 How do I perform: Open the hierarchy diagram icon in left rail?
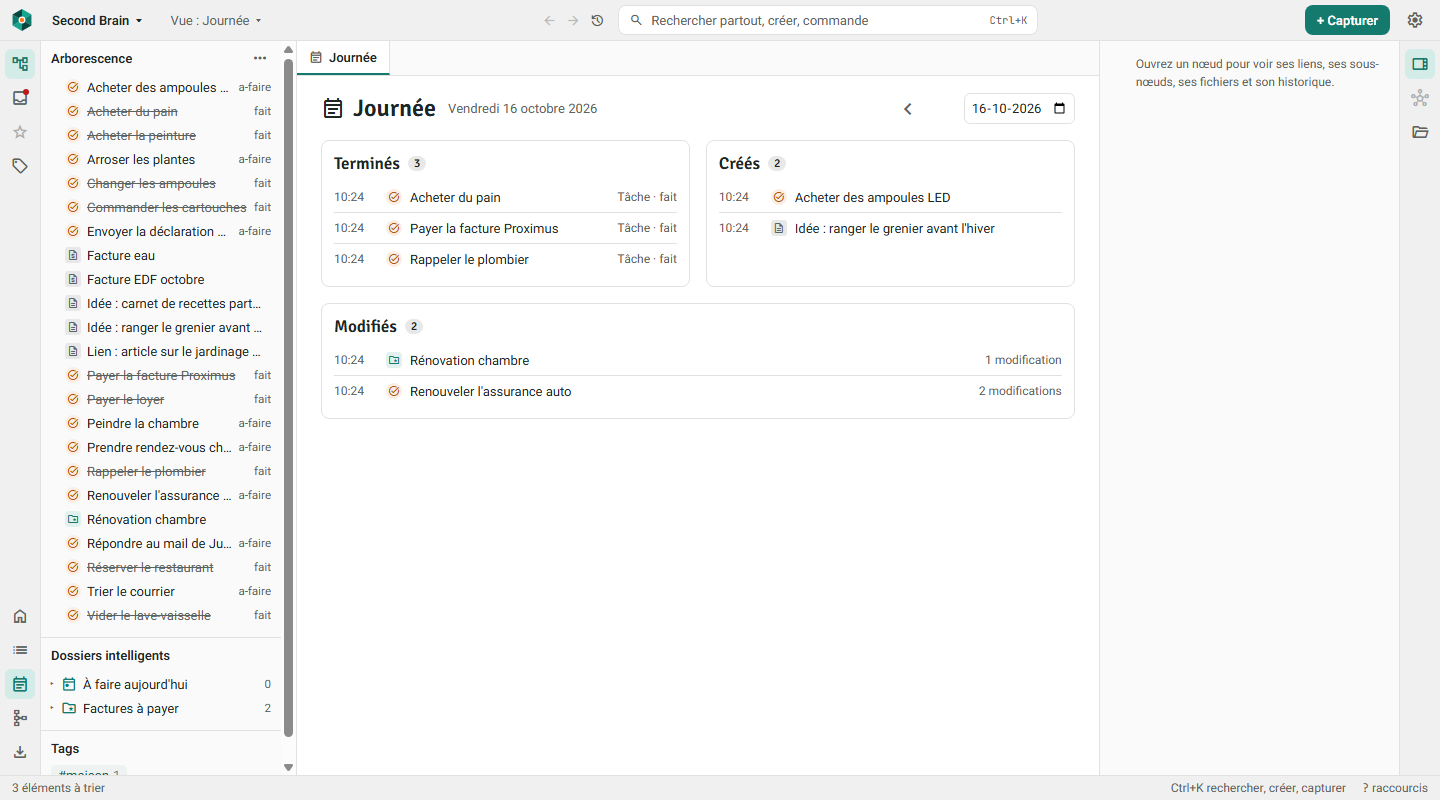click(x=20, y=718)
